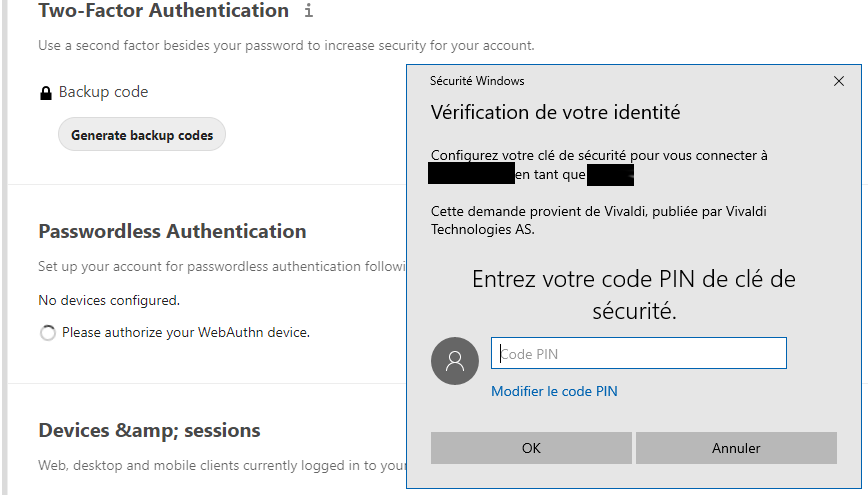This screenshot has height=495, width=868.
Task: Click 'Please authorize your WebAuthn device.' message
Action: tap(186, 332)
